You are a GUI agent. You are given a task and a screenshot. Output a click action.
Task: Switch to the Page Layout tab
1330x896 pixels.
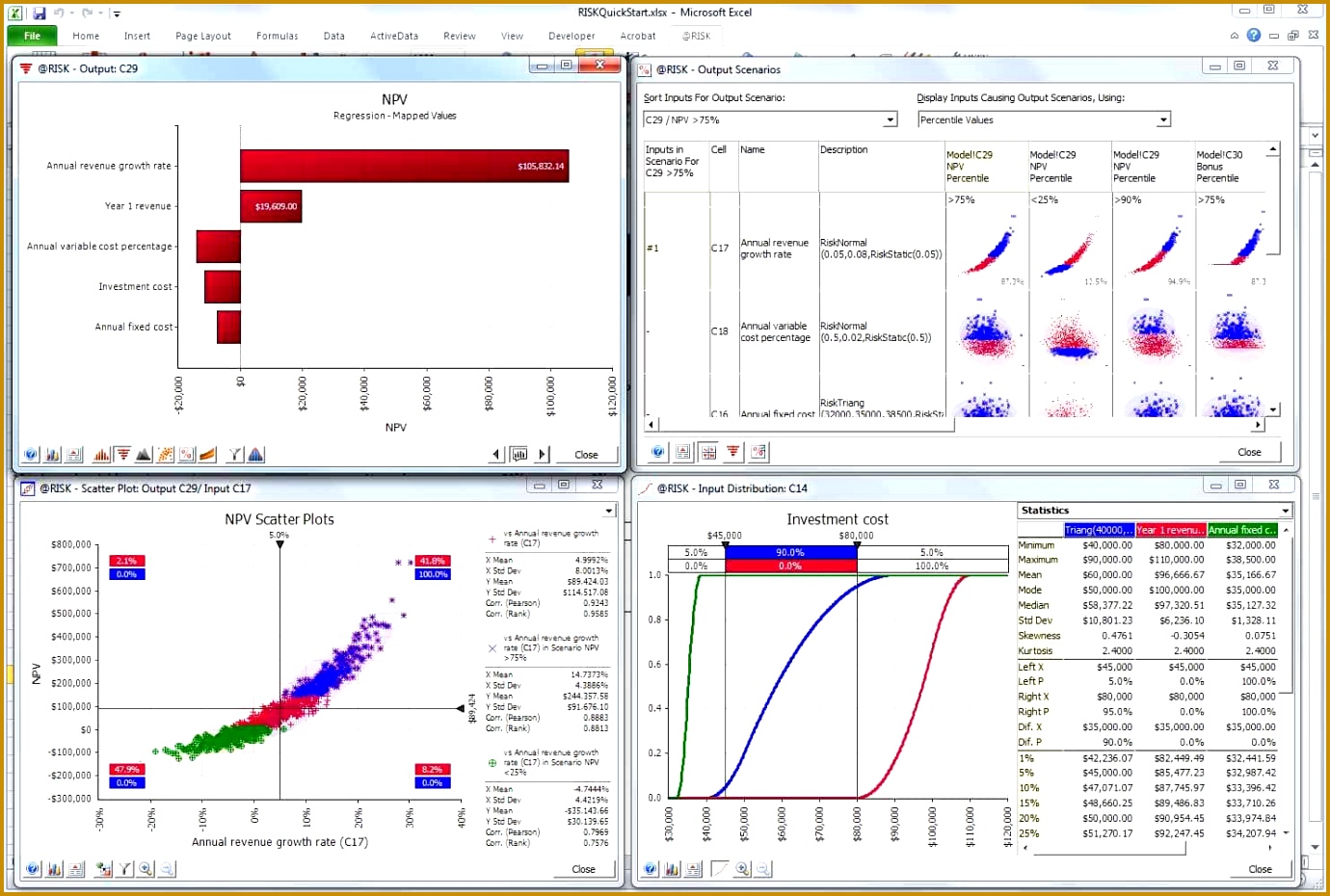203,36
